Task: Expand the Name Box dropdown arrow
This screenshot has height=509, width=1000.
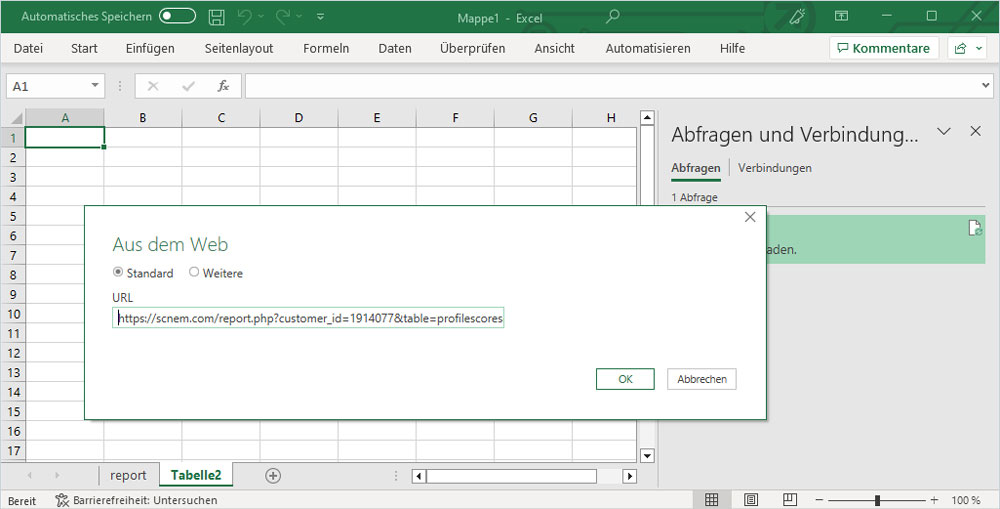Action: click(x=95, y=85)
